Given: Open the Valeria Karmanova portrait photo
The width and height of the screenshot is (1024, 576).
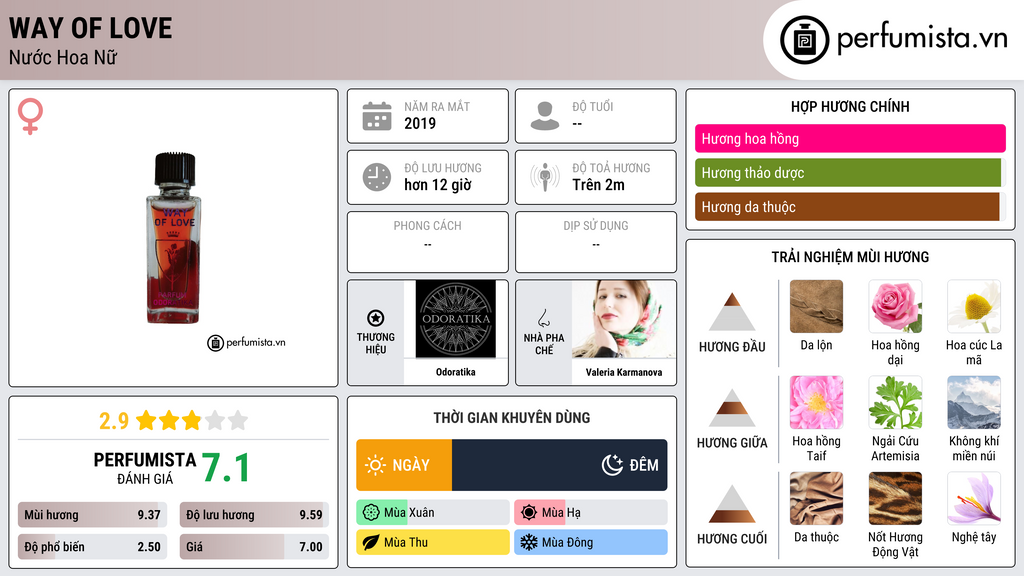Looking at the screenshot, I should (624, 319).
